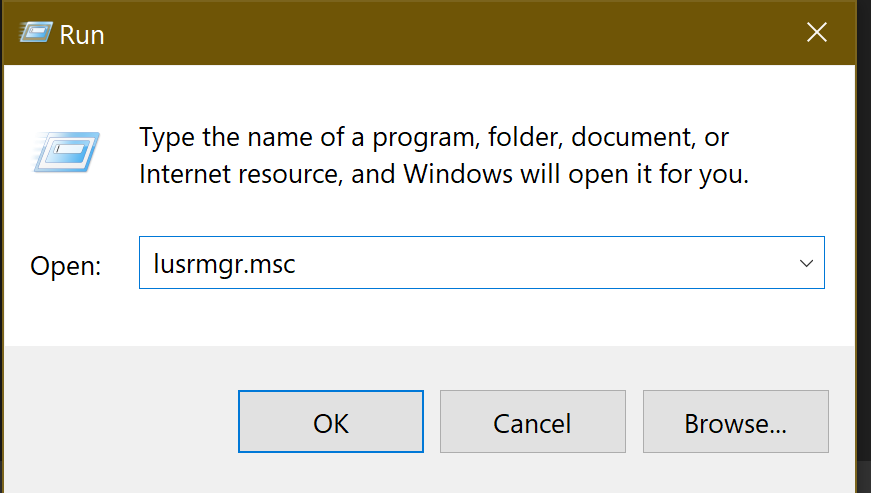This screenshot has height=493, width=871.
Task: Click gray panel area left of OK
Action: (120, 420)
